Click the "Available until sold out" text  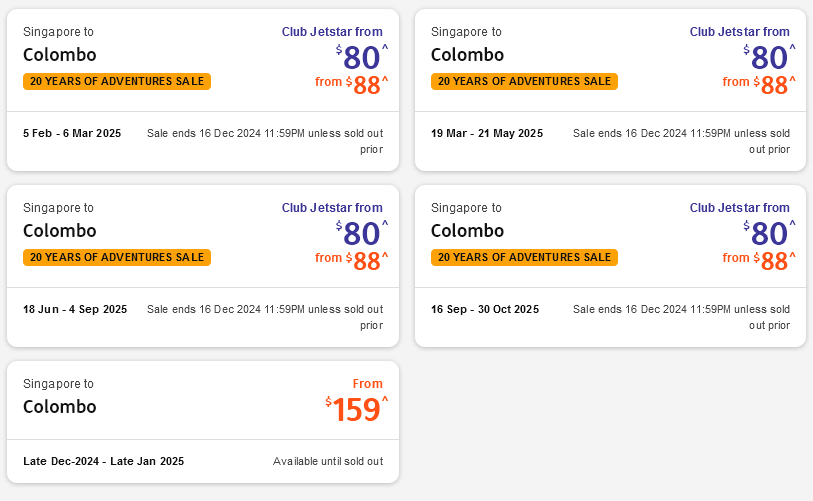[x=327, y=462]
